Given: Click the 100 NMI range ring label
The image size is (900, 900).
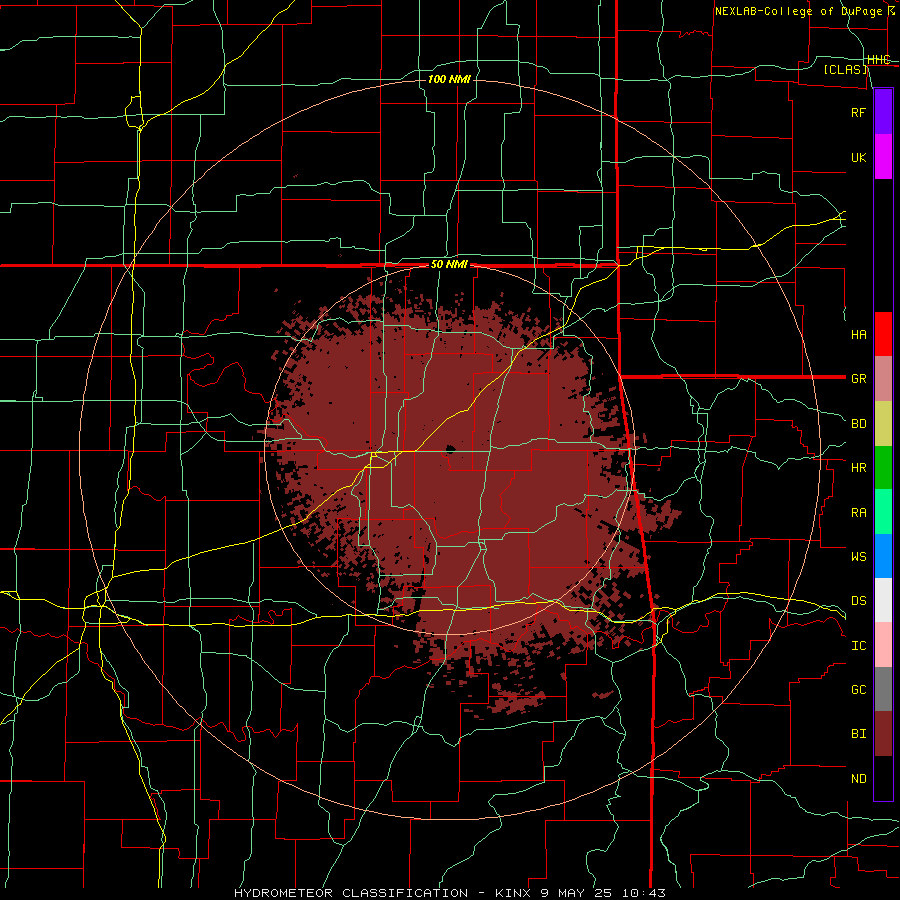Looking at the screenshot, I should [449, 79].
